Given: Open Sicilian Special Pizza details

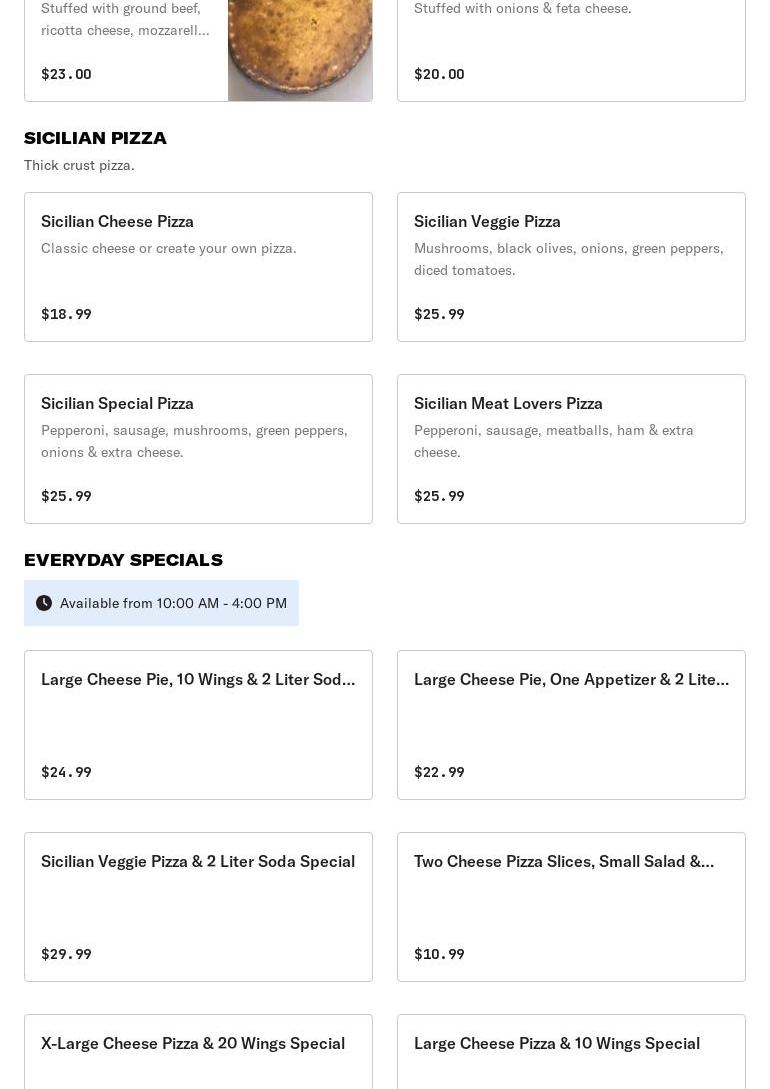Looking at the screenshot, I should (198, 449).
